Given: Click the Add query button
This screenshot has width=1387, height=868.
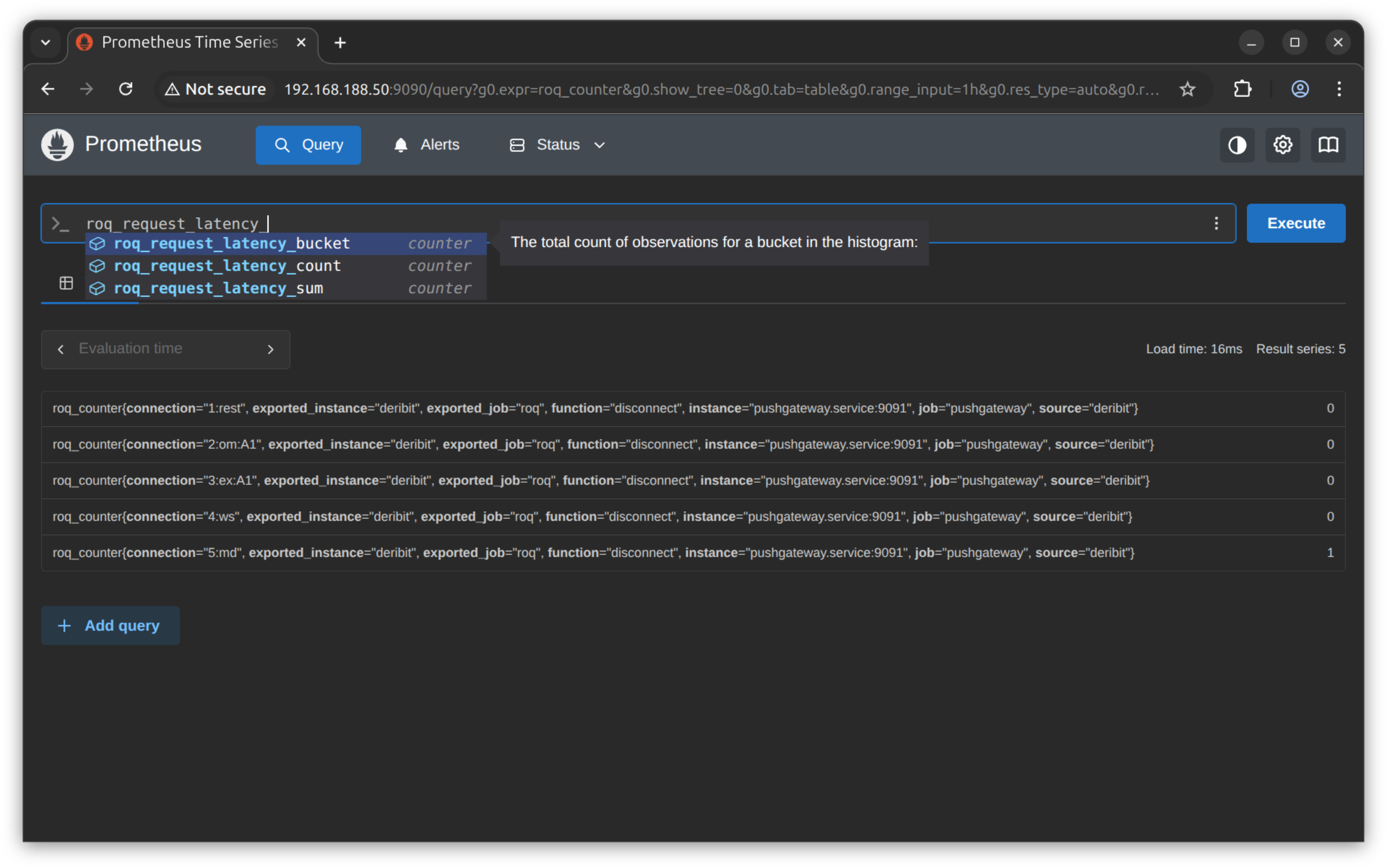Looking at the screenshot, I should 110,625.
